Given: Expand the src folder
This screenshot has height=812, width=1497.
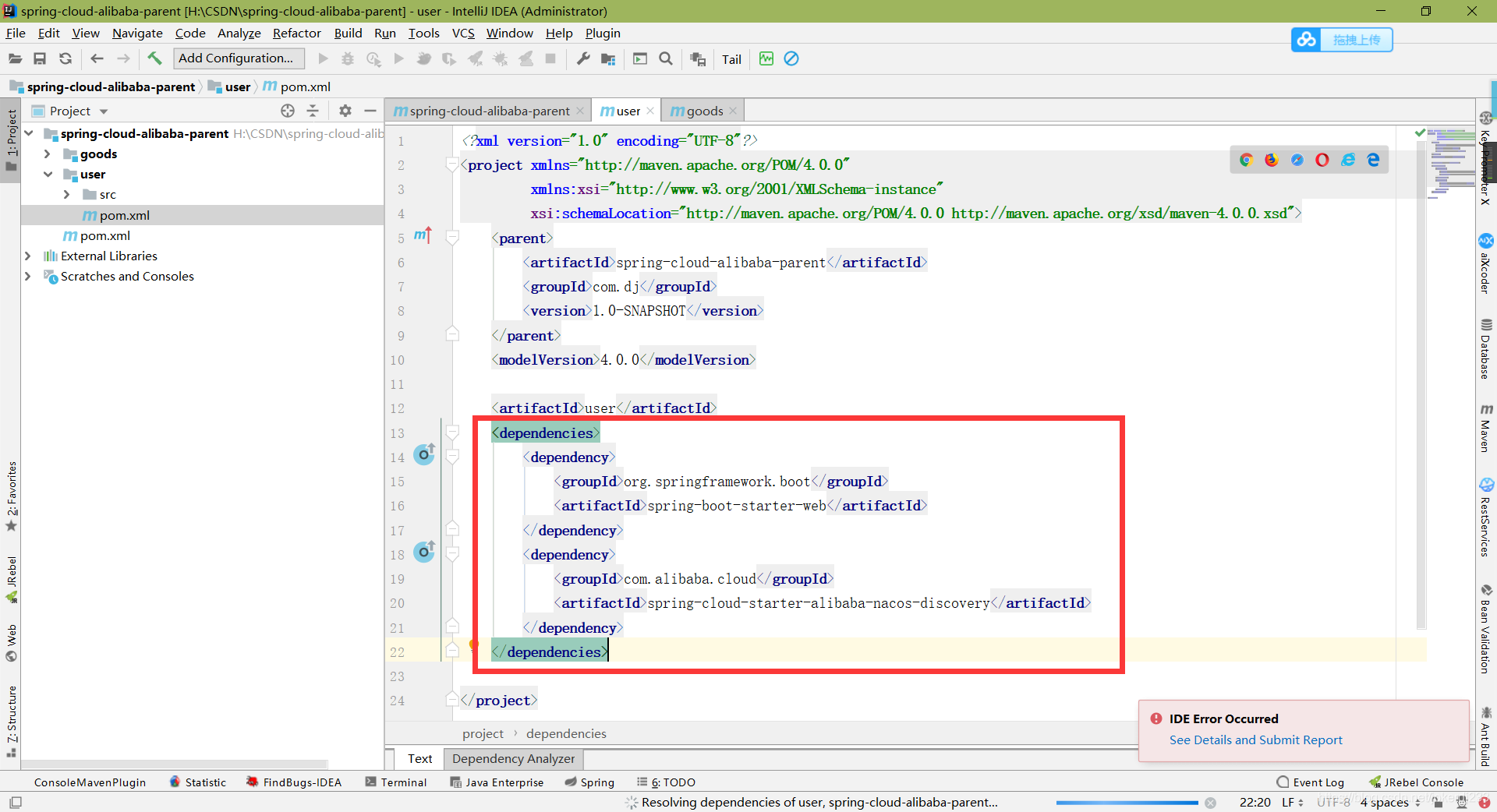Looking at the screenshot, I should (x=67, y=194).
